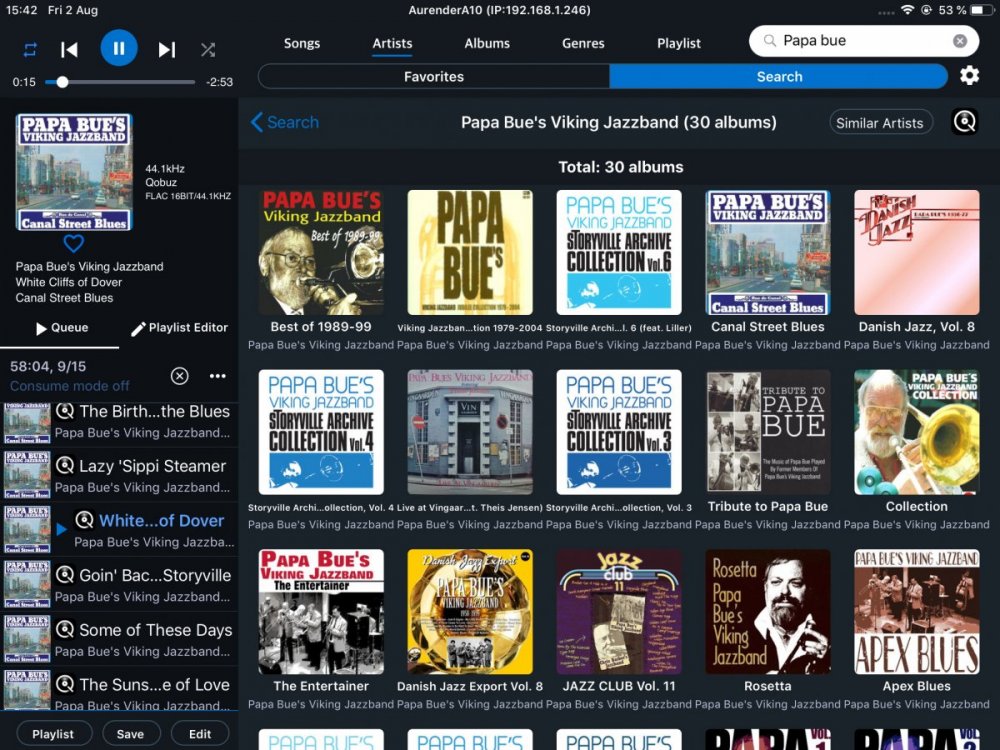The image size is (1000, 750).
Task: Play Some of These Days queue track
Action: [x=120, y=640]
